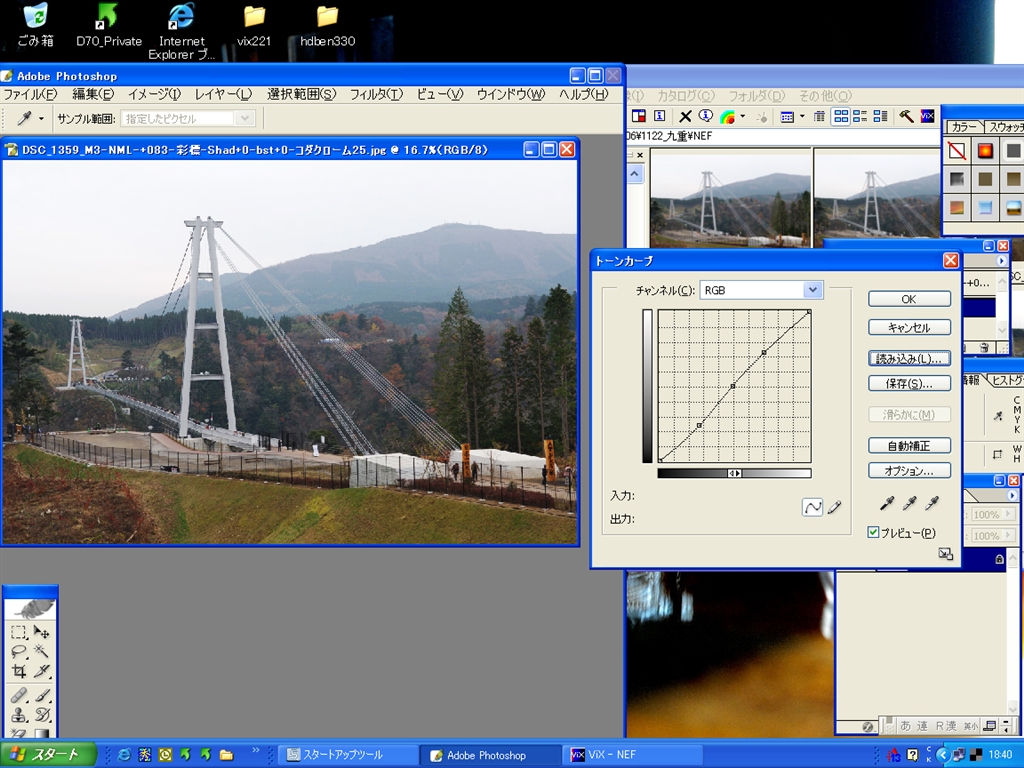Uncheck the プレビュー checkbox
The height and width of the screenshot is (768, 1024).
pos(873,533)
